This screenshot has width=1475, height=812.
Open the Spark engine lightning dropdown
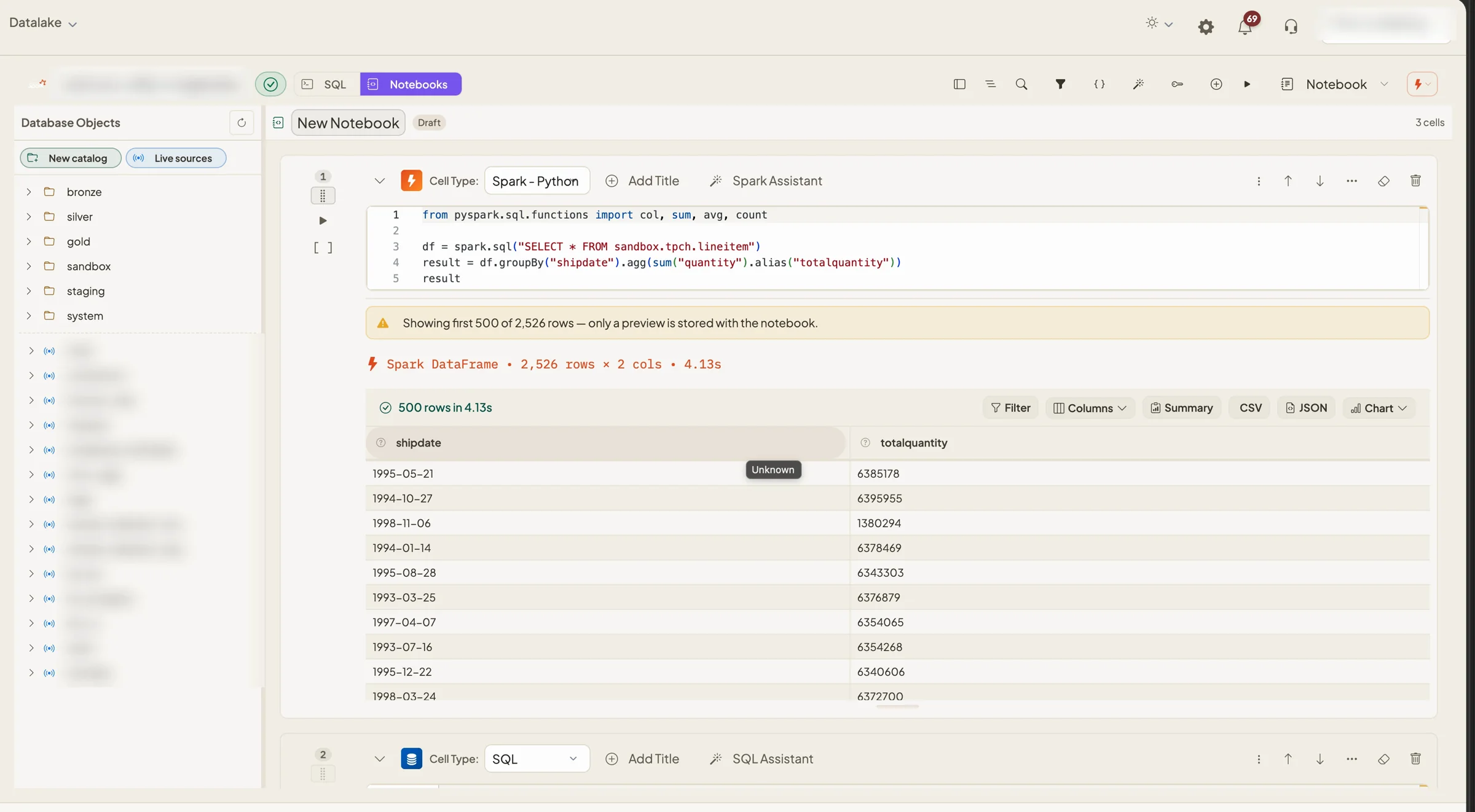click(1422, 84)
